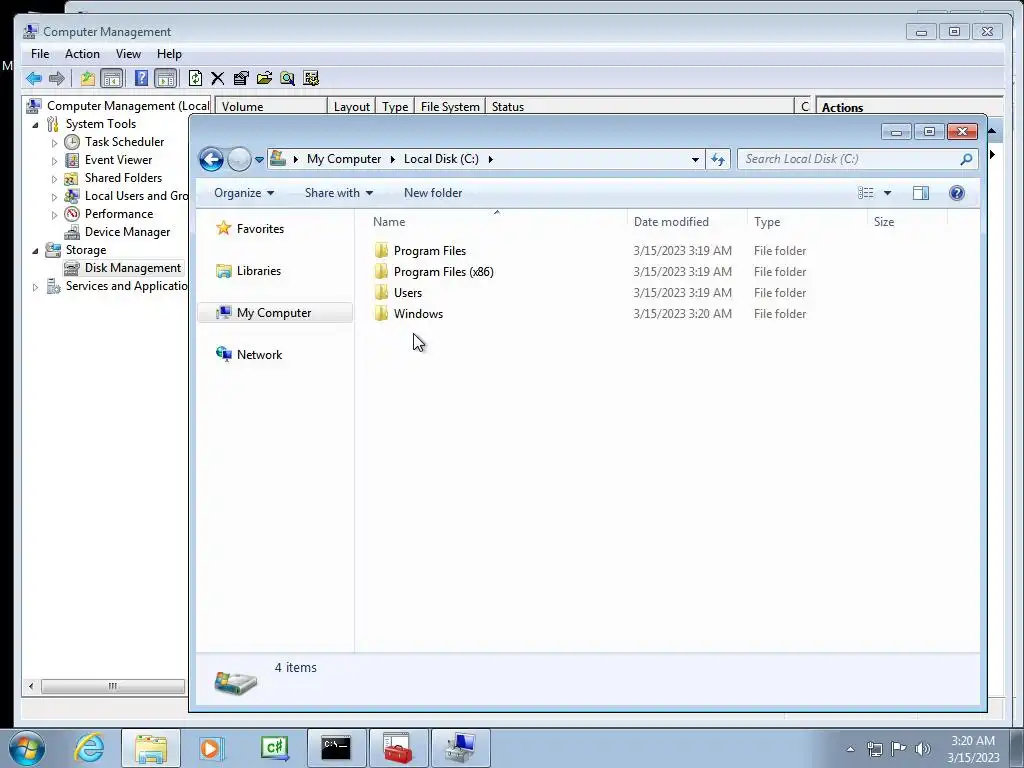
Task: Collapse the Storage tree node
Action: click(x=35, y=251)
